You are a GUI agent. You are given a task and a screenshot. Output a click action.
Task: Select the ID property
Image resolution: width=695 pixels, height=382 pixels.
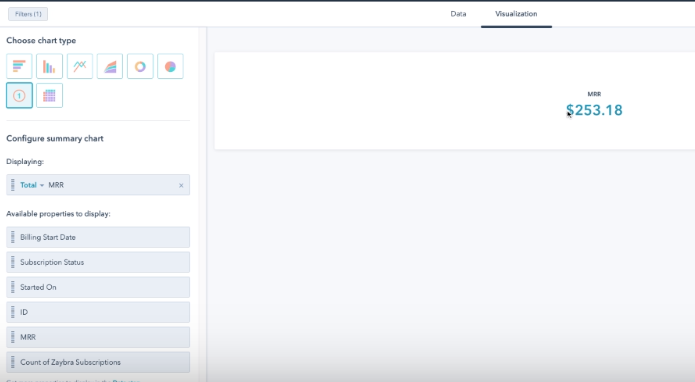98,312
